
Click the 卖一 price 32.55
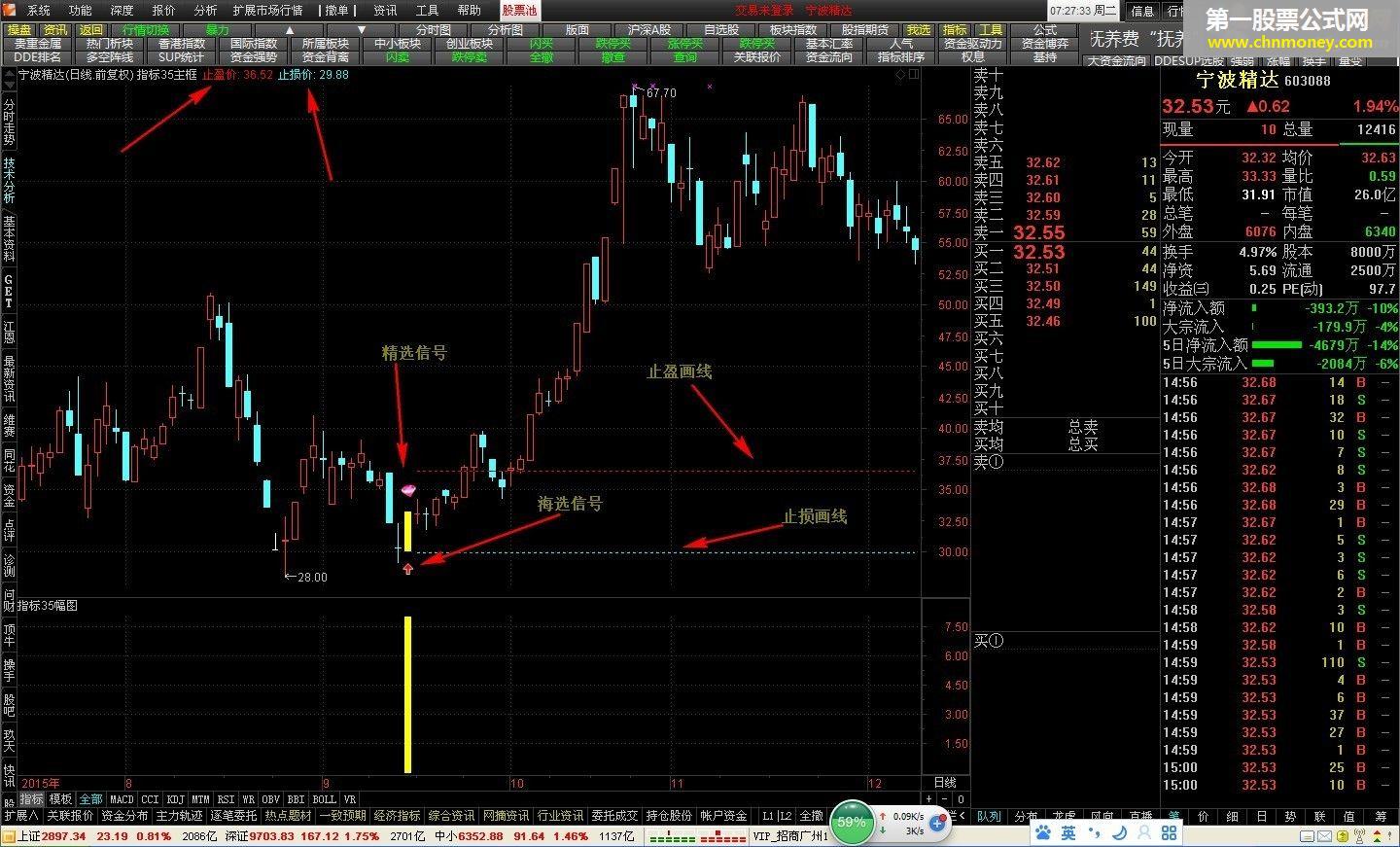[1039, 232]
